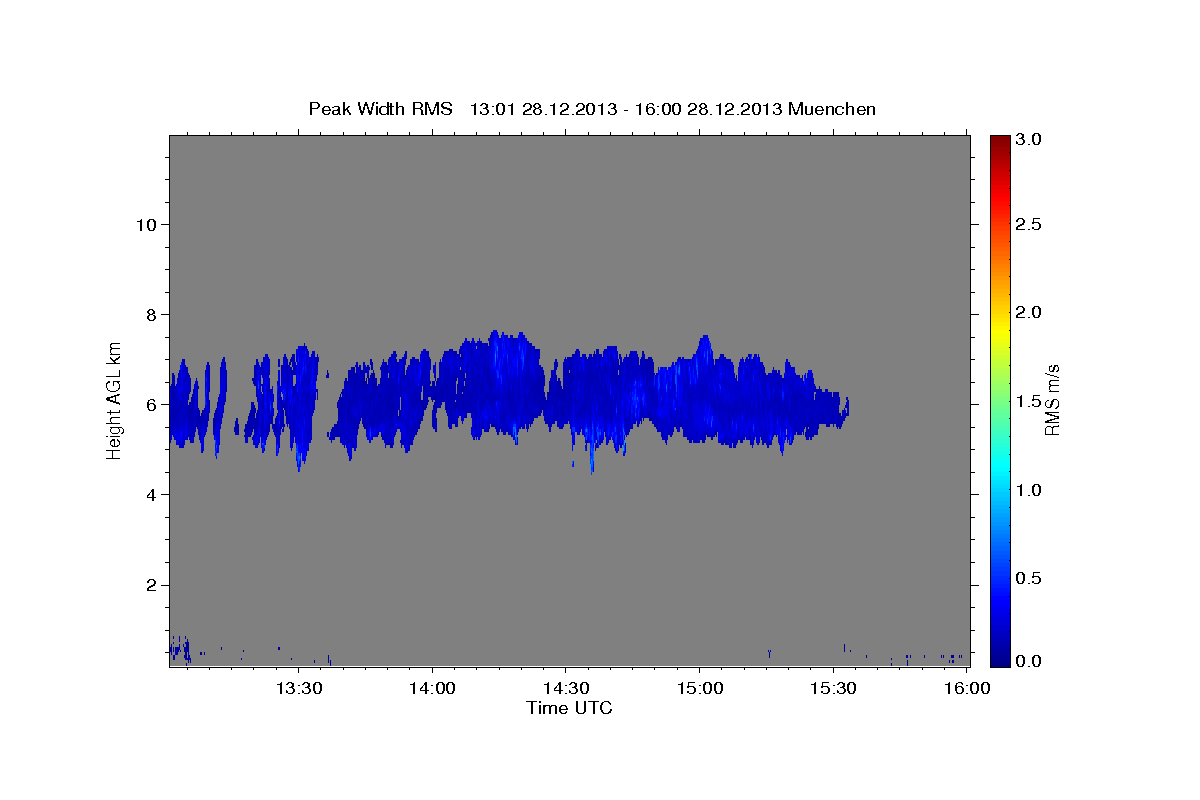
Task: Click the plot title 'Peak Width RMS'
Action: (380, 109)
